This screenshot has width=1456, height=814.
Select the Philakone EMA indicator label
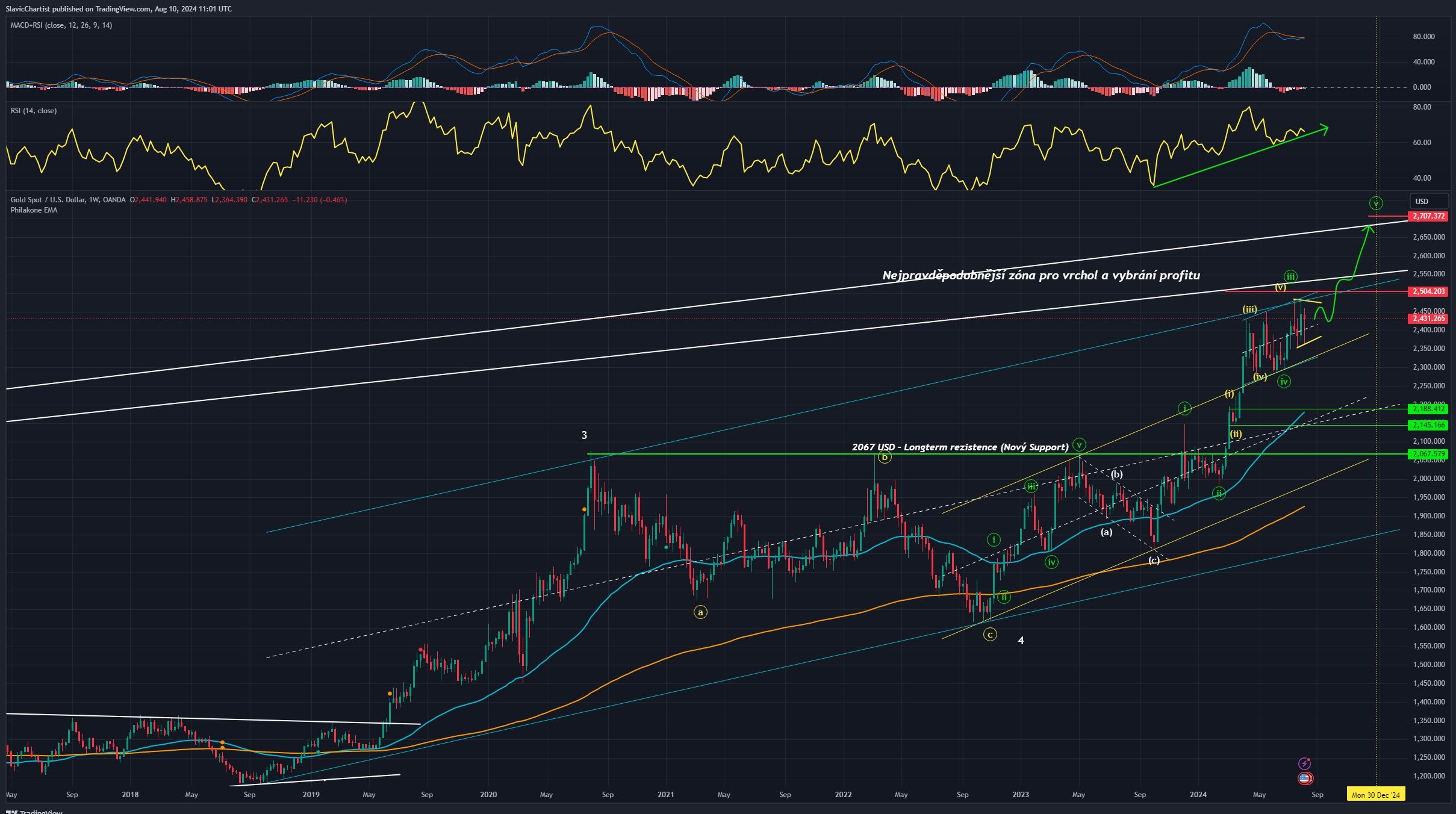(33, 210)
